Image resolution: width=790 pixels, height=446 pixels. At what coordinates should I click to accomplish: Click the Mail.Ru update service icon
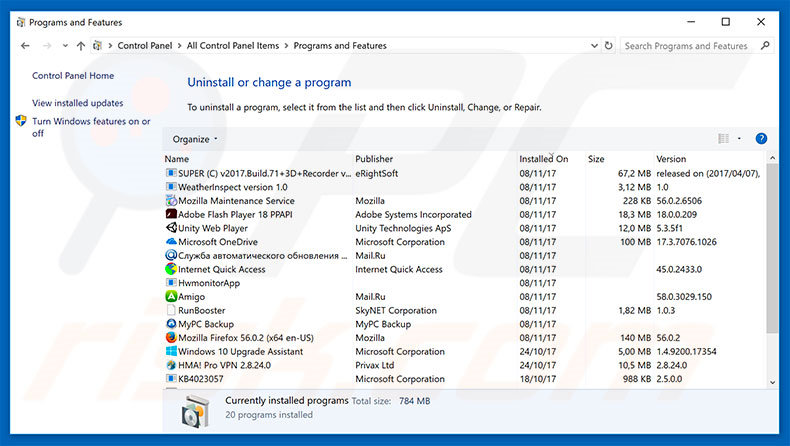tap(171, 256)
